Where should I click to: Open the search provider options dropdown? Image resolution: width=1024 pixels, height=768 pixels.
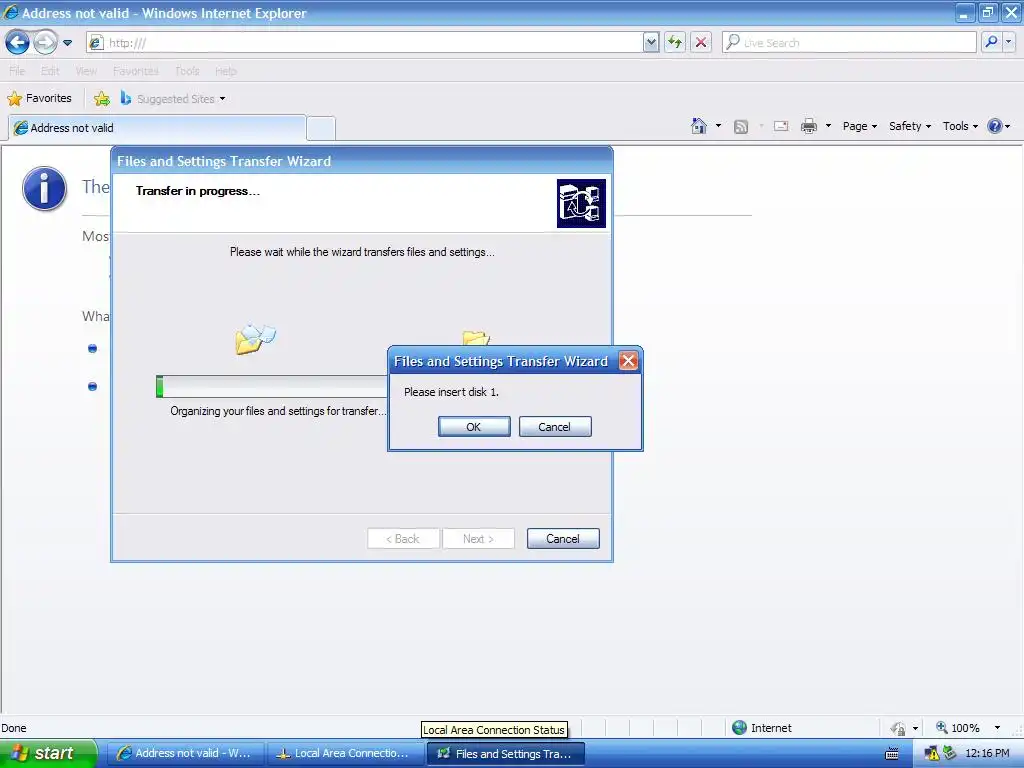click(x=1008, y=42)
